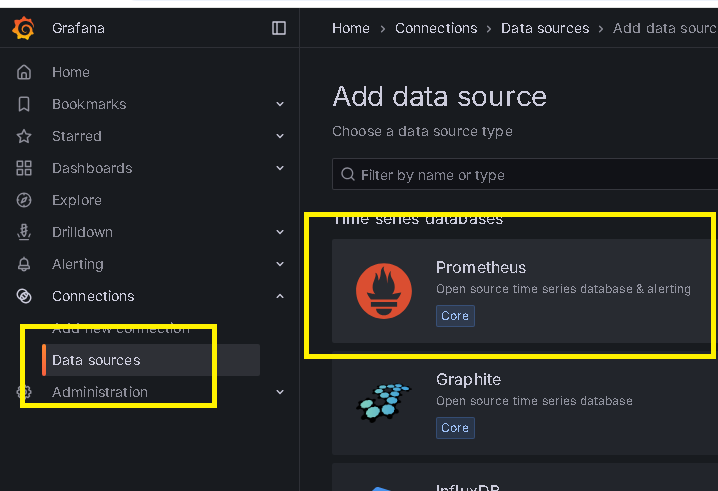Open Starred in the sidebar menu
718x491 pixels.
tap(77, 136)
